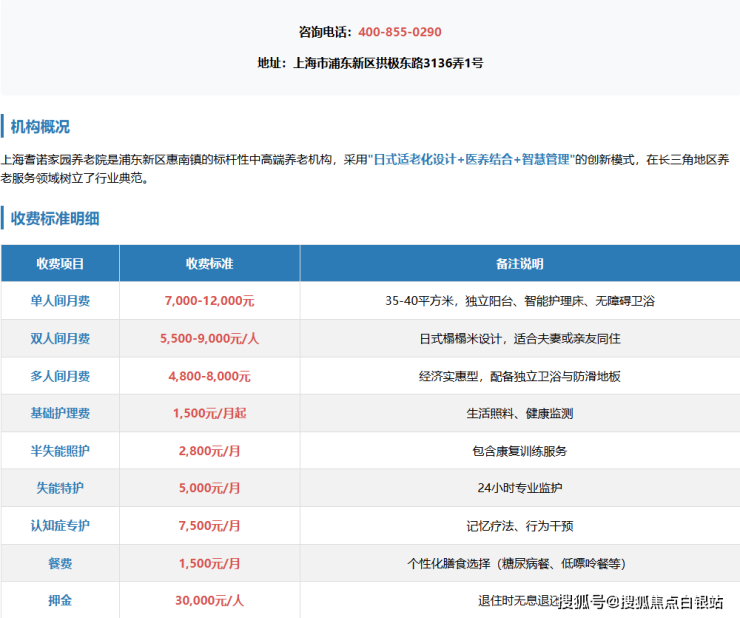Click the 5,500-9,000元/人 price
This screenshot has width=740, height=618.
pyautogui.click(x=209, y=339)
